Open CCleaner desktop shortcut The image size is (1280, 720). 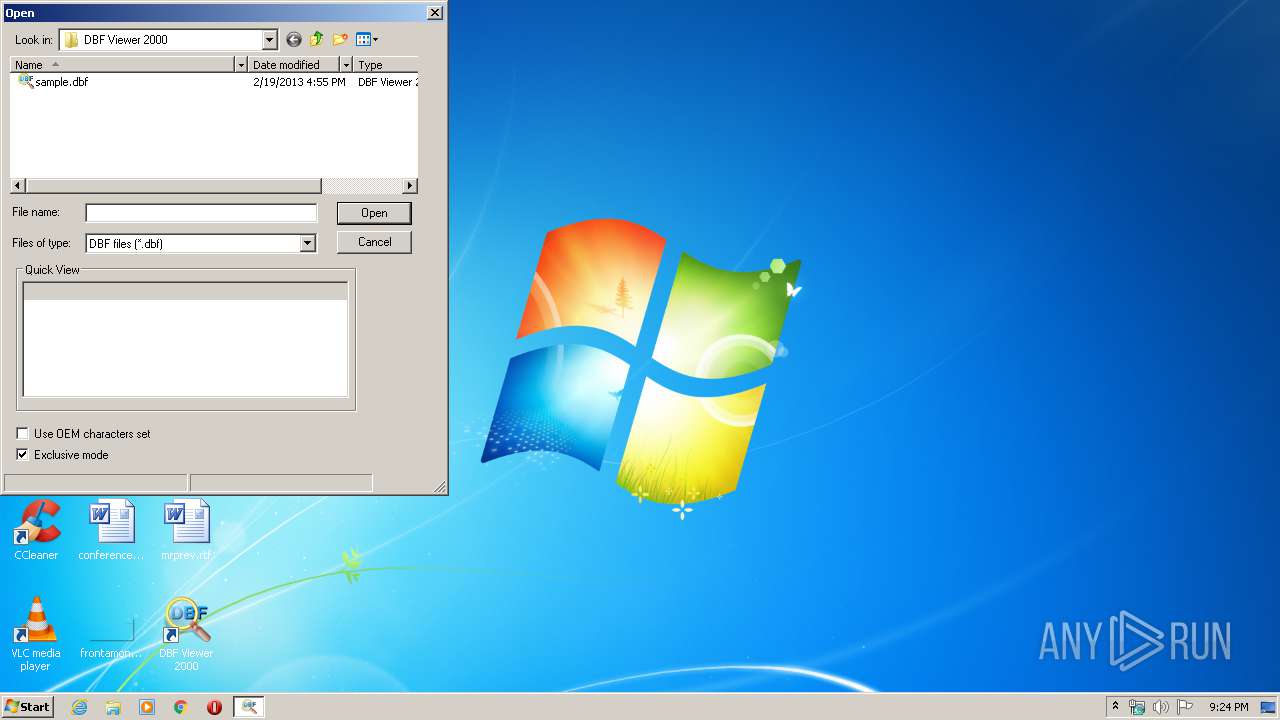click(36, 530)
